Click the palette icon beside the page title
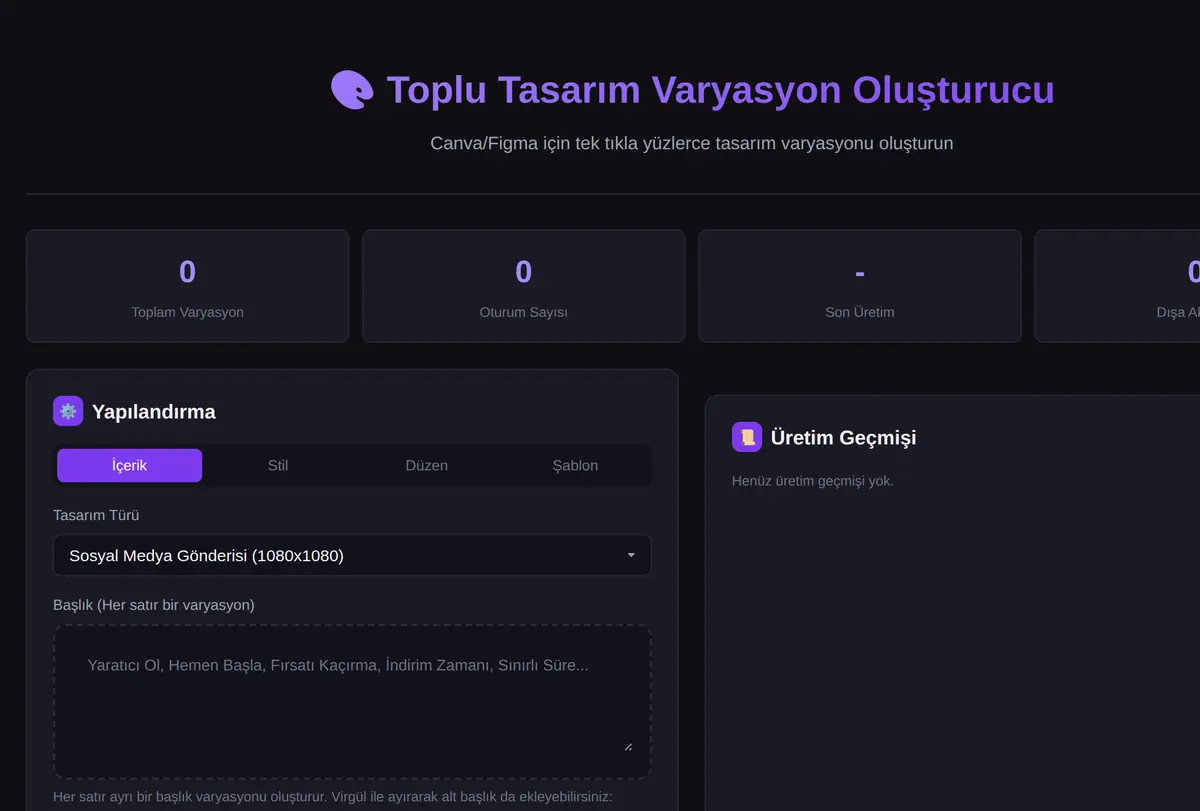Image resolution: width=1200 pixels, height=811 pixels. (x=352, y=90)
